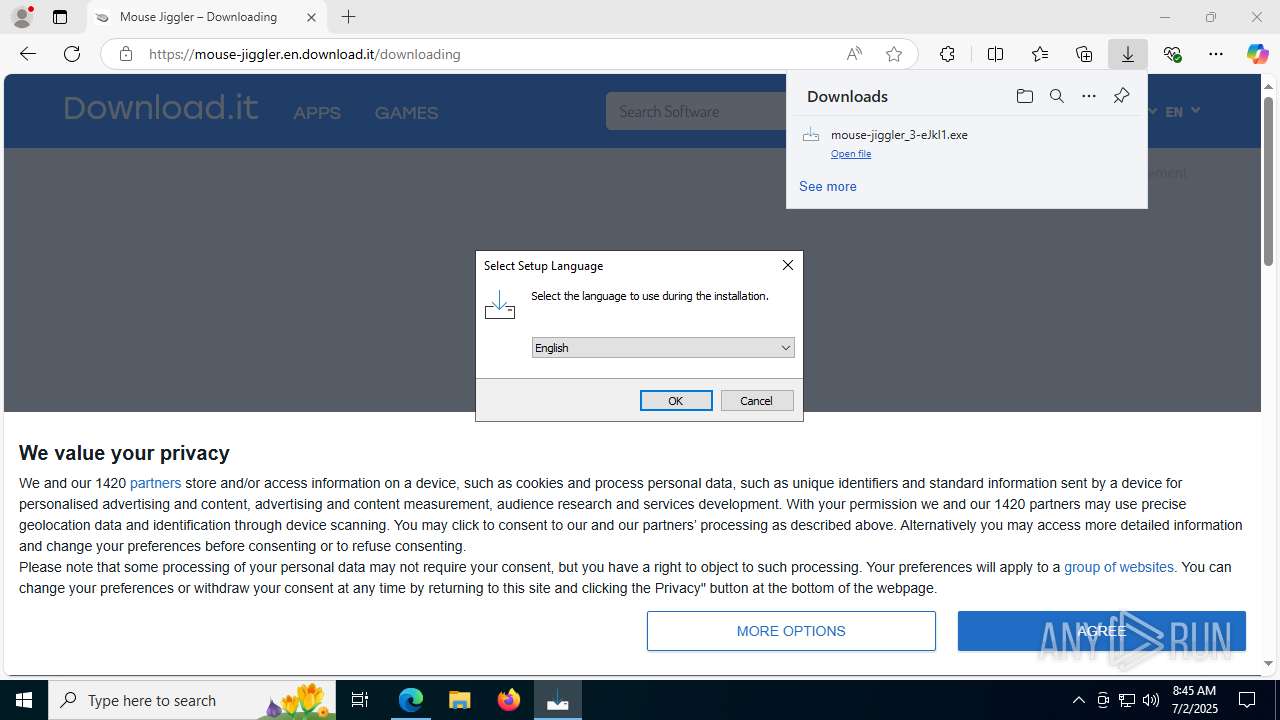Refresh the current page
1280x720 pixels.
pyautogui.click(x=72, y=54)
